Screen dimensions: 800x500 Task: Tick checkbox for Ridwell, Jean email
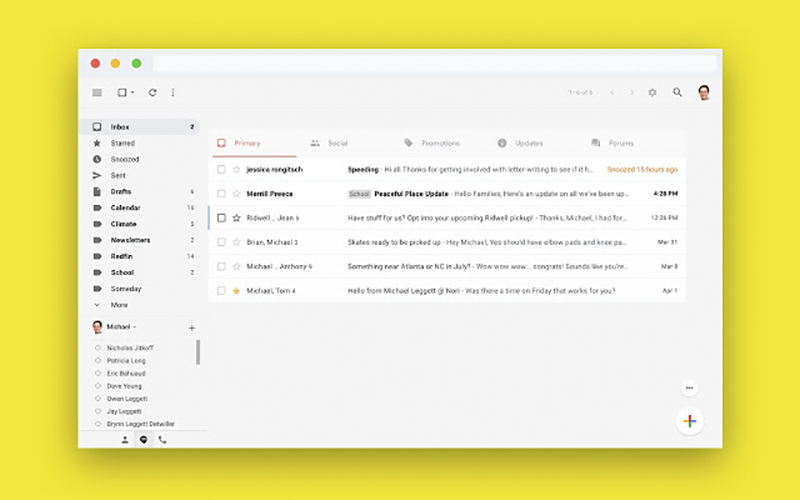(x=221, y=218)
